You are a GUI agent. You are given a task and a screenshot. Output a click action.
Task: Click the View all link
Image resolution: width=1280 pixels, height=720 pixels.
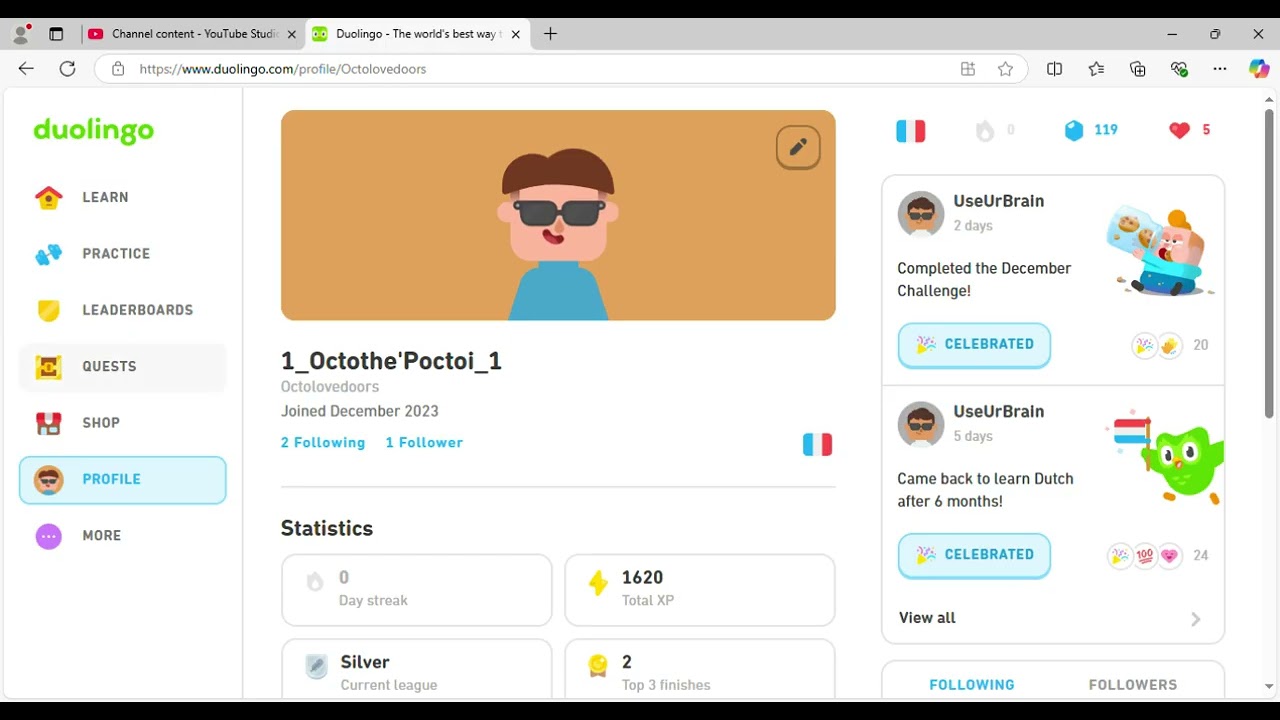tap(927, 618)
